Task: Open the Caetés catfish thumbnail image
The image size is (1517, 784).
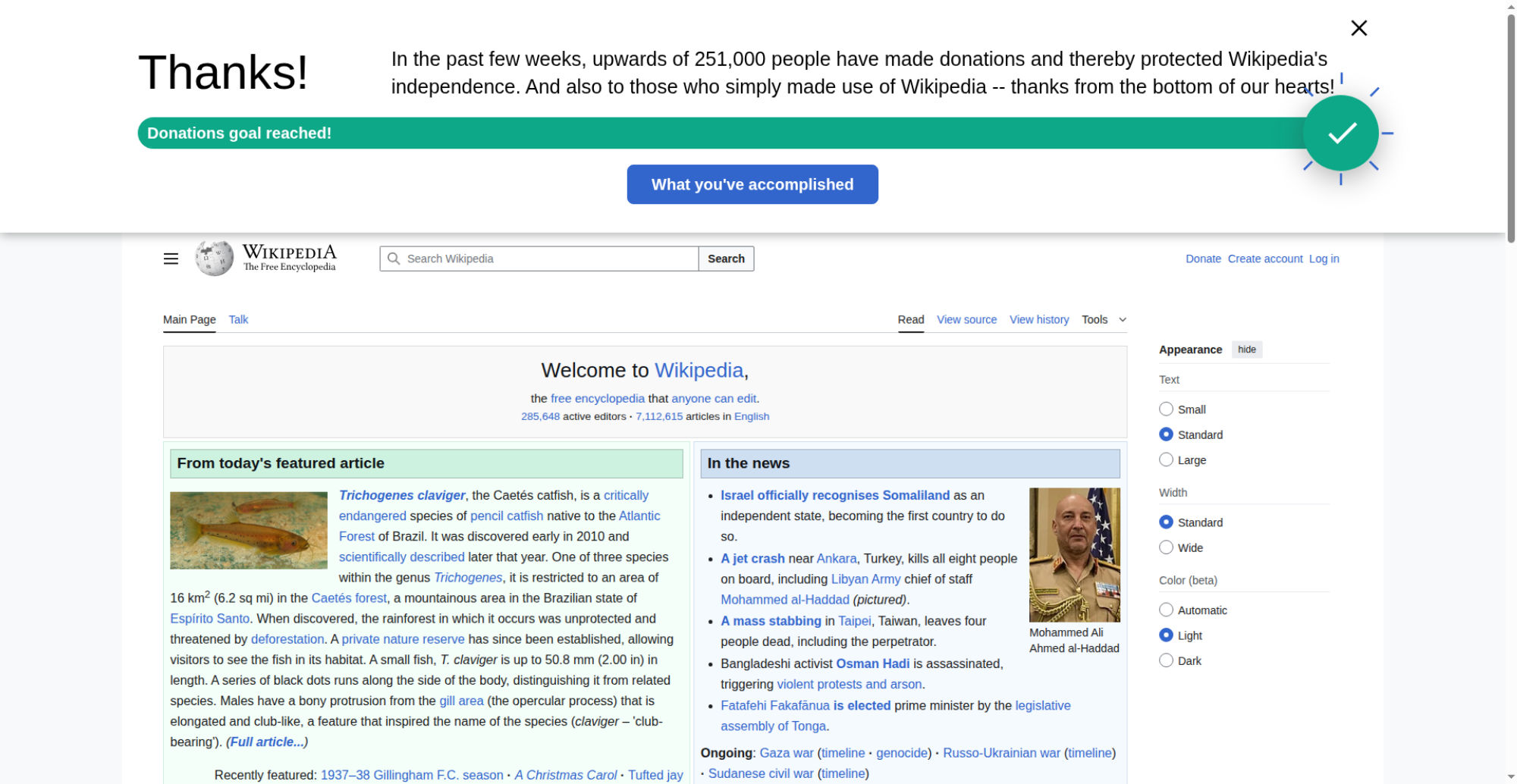Action: [249, 530]
